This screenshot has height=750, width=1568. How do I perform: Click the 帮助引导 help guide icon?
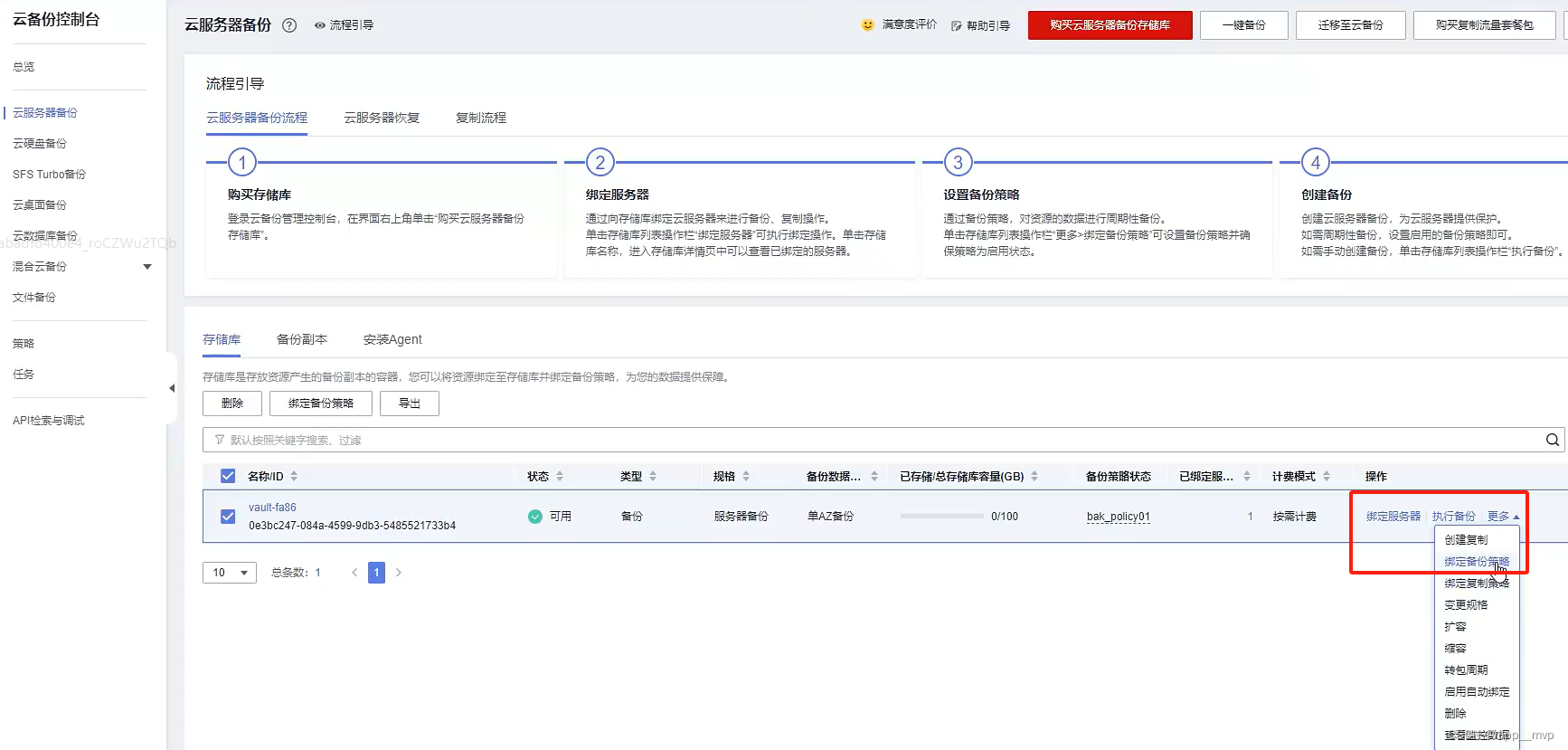point(957,26)
